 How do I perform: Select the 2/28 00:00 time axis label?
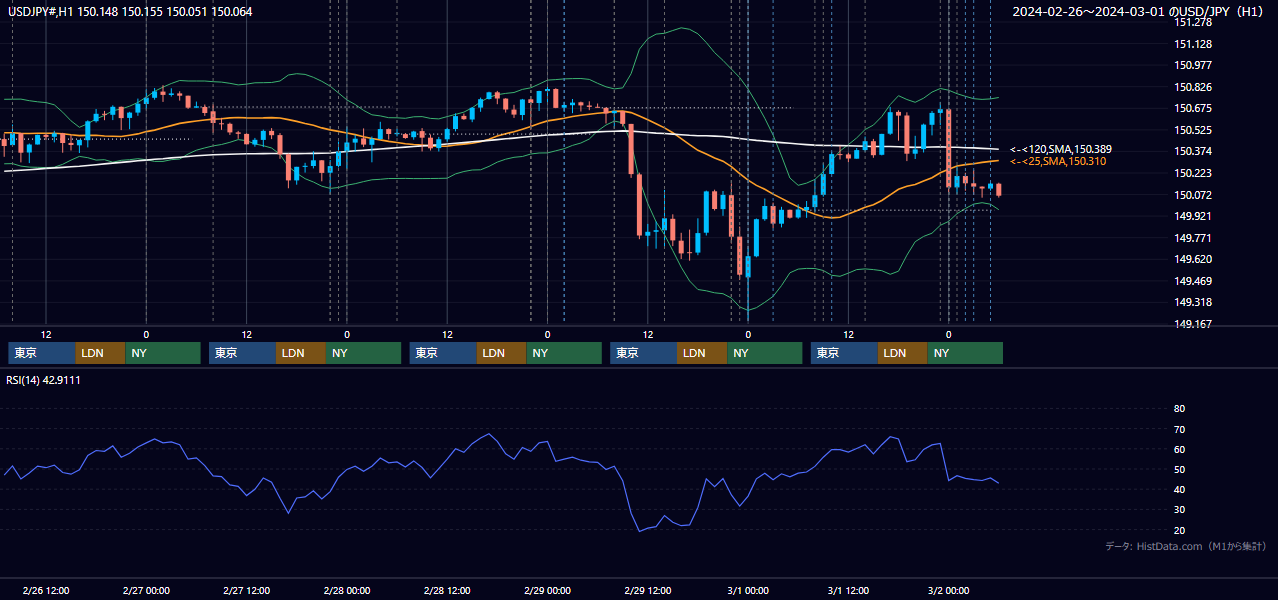click(347, 590)
